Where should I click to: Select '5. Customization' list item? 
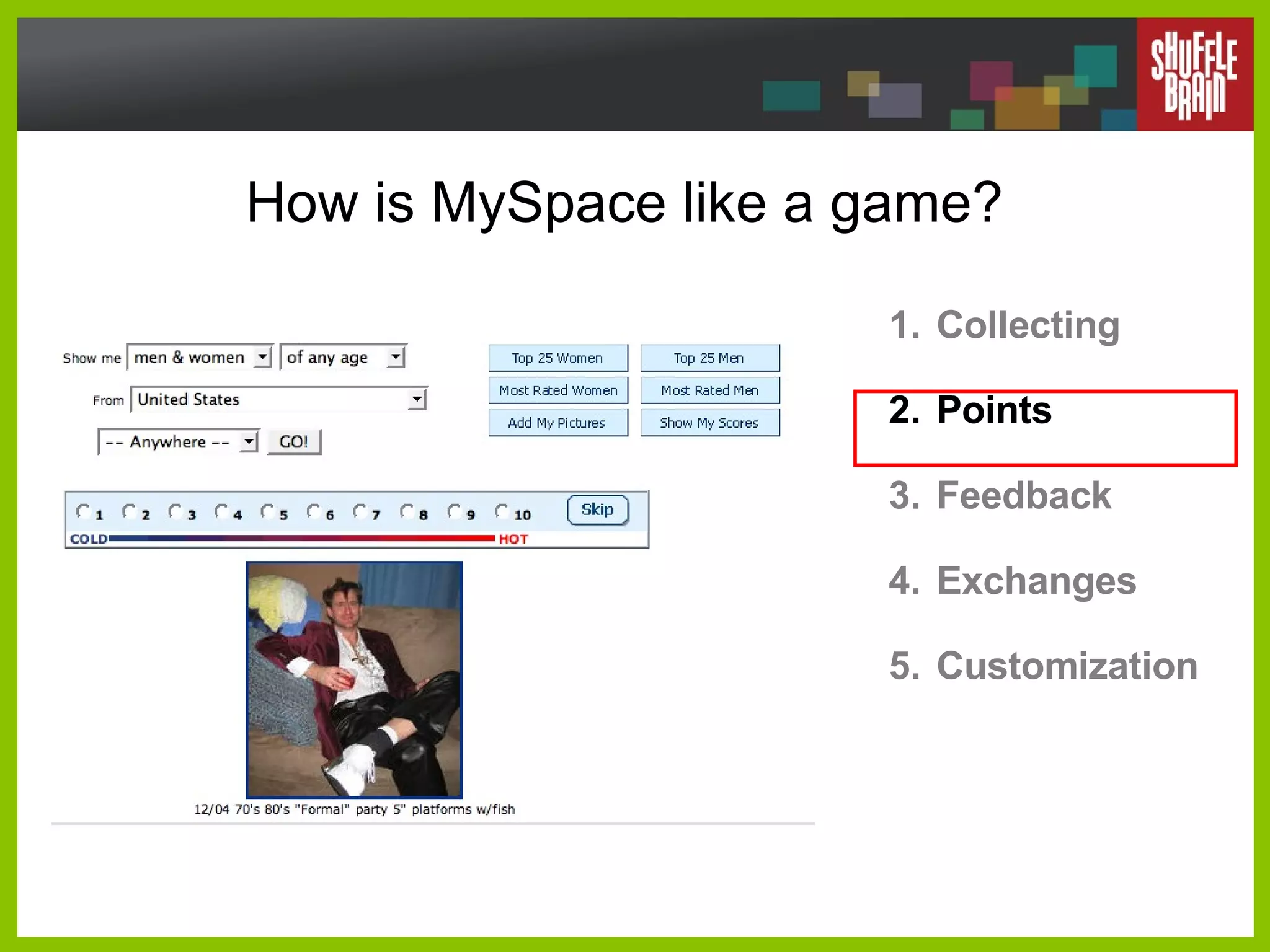click(1043, 666)
